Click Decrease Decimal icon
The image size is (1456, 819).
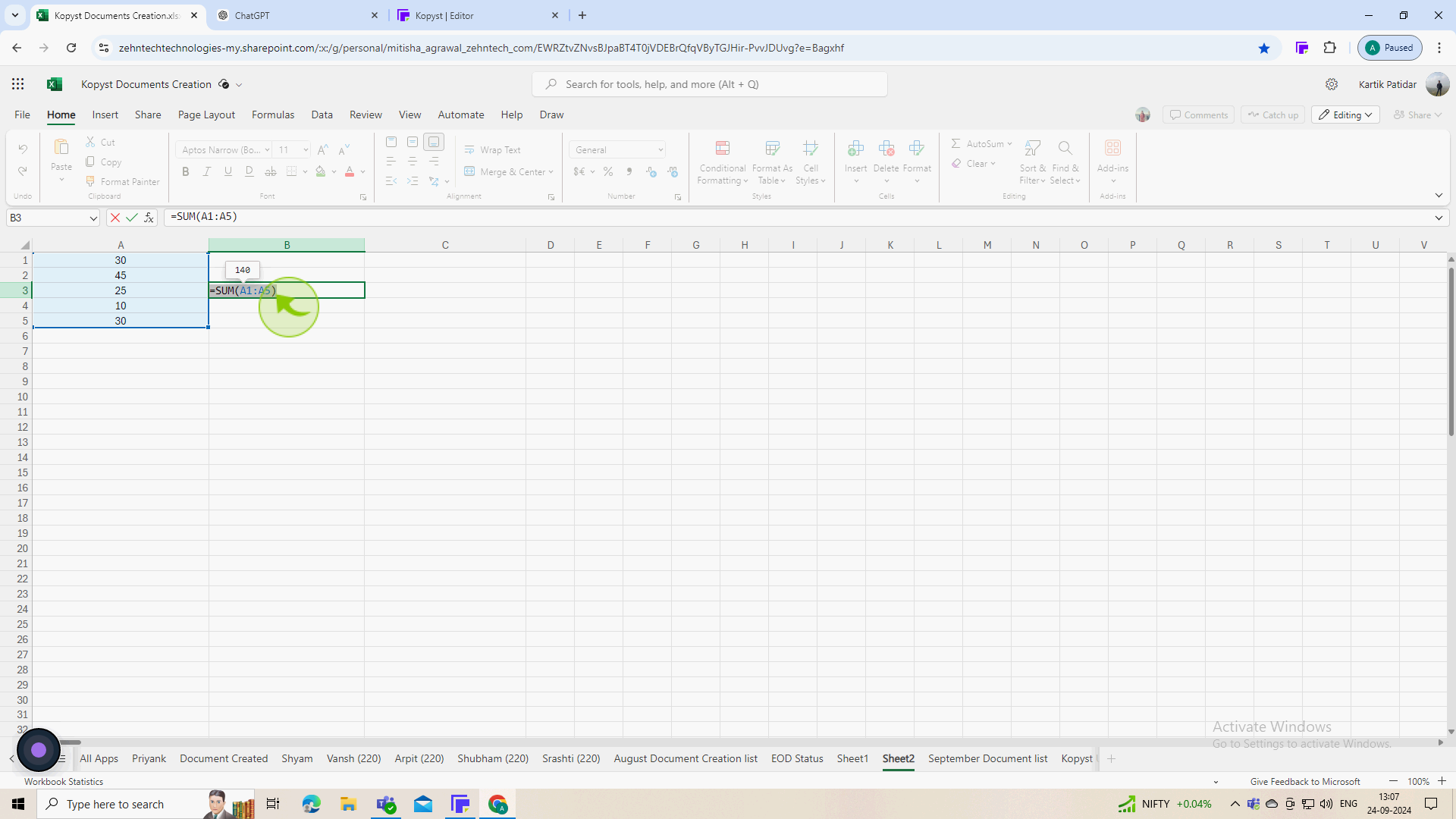point(673,172)
